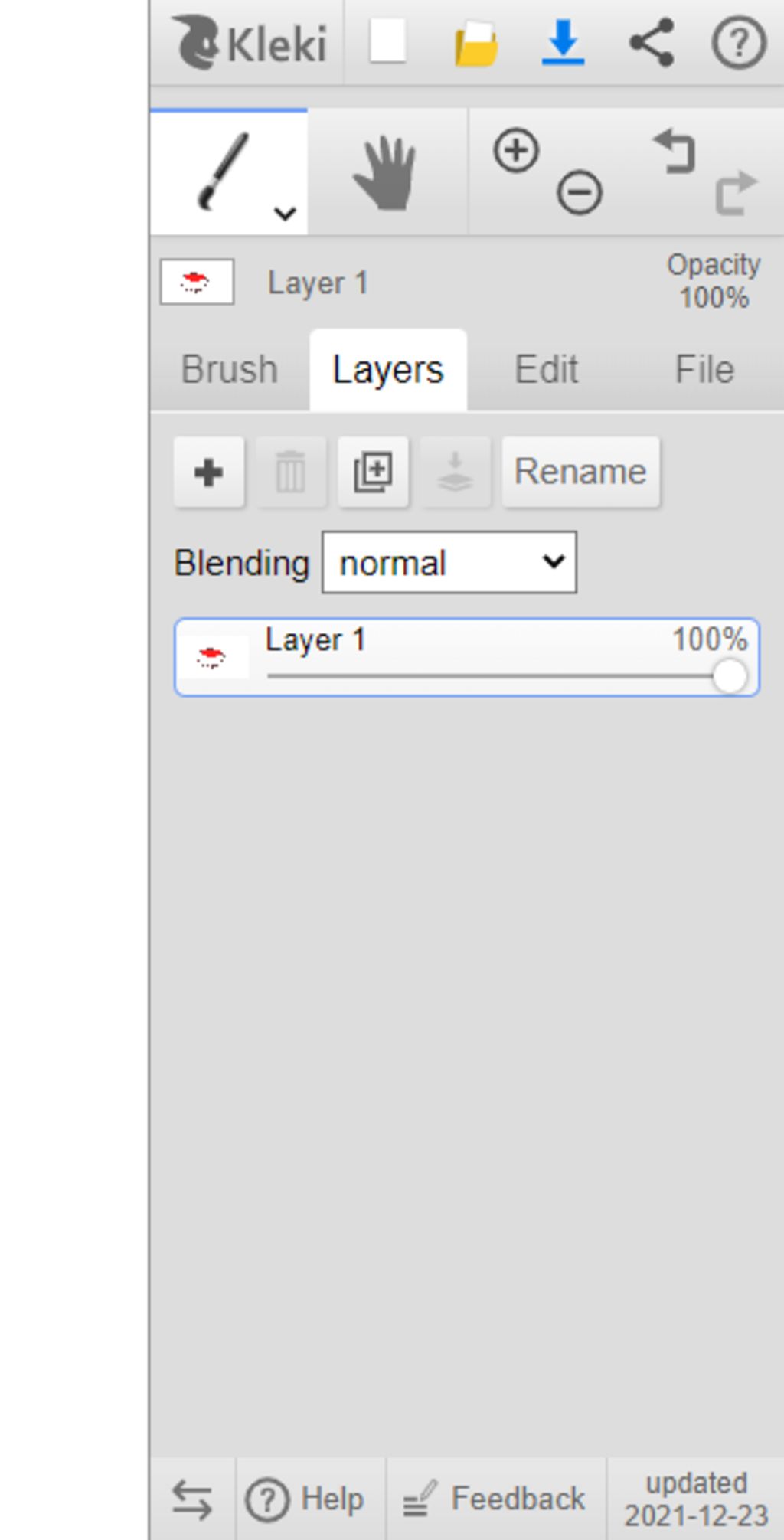
Task: Click the share icon
Action: point(652,42)
